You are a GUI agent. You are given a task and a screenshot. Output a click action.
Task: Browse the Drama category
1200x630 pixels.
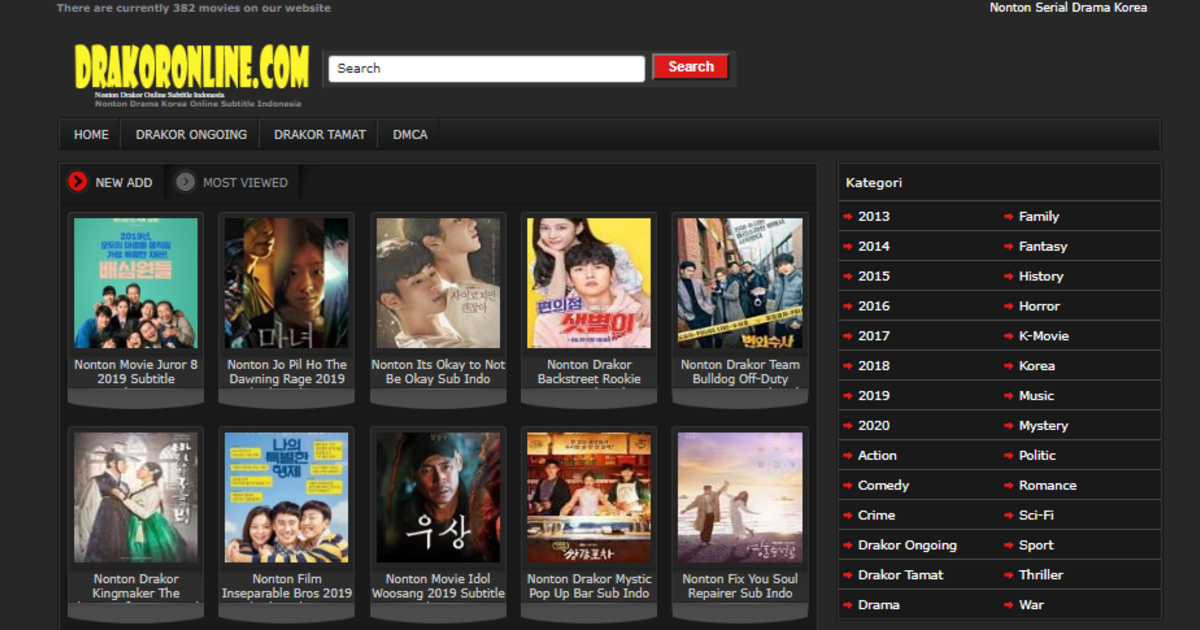[878, 605]
